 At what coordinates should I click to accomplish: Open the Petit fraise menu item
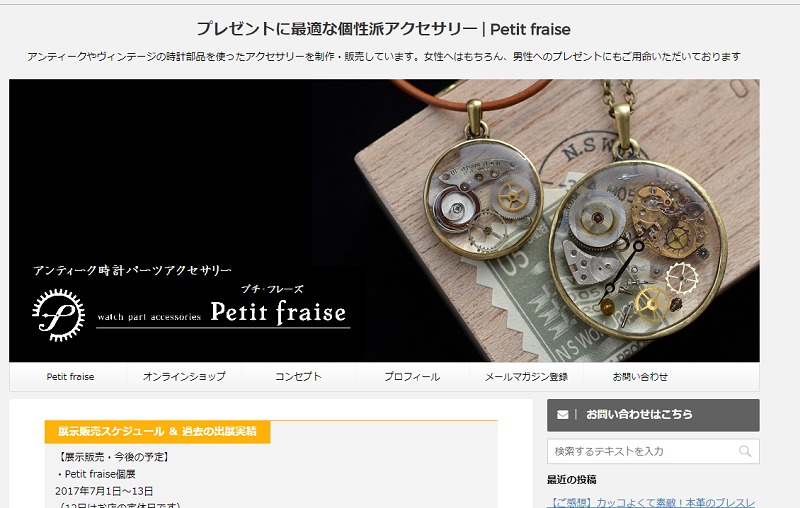point(70,377)
